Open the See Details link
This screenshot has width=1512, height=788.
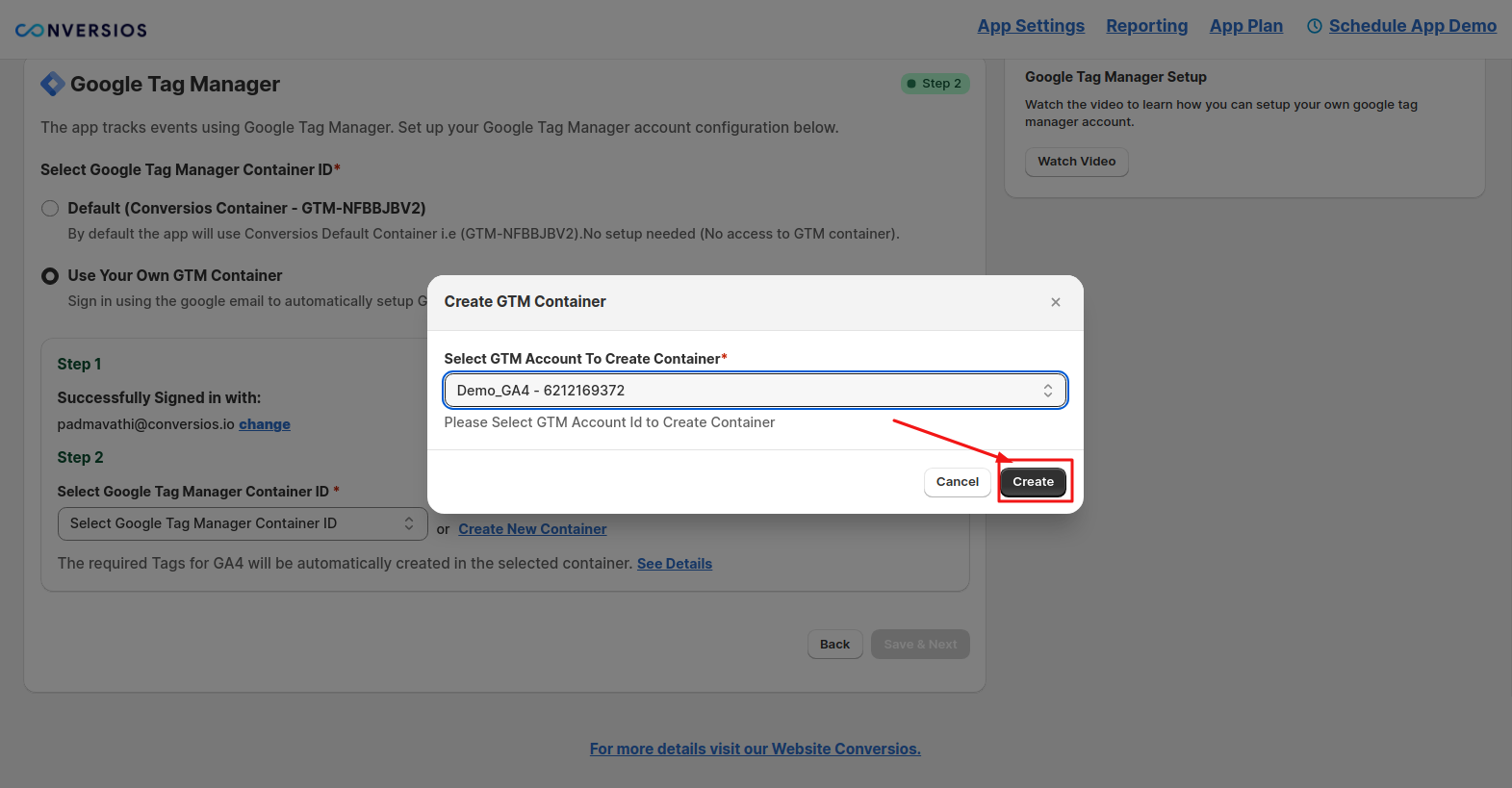pyautogui.click(x=675, y=564)
